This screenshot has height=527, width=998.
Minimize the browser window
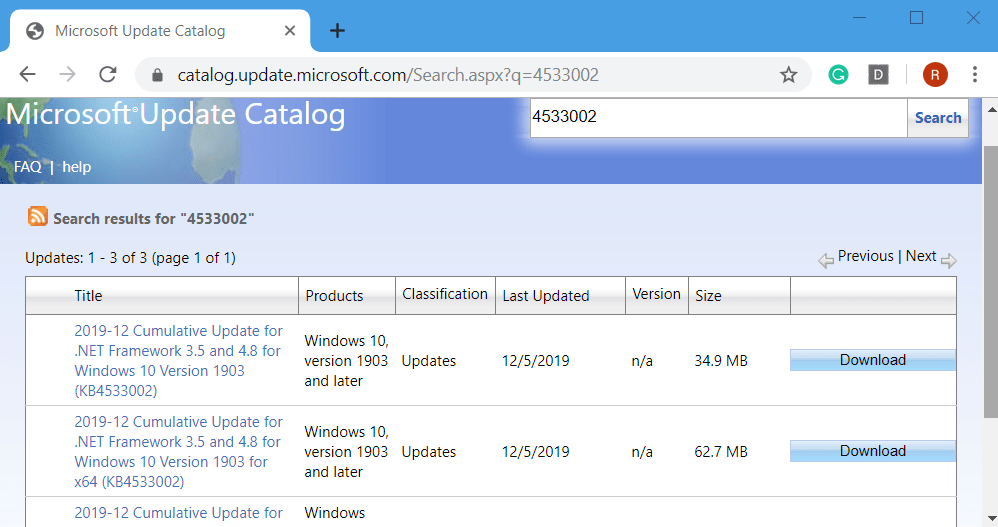pos(859,18)
